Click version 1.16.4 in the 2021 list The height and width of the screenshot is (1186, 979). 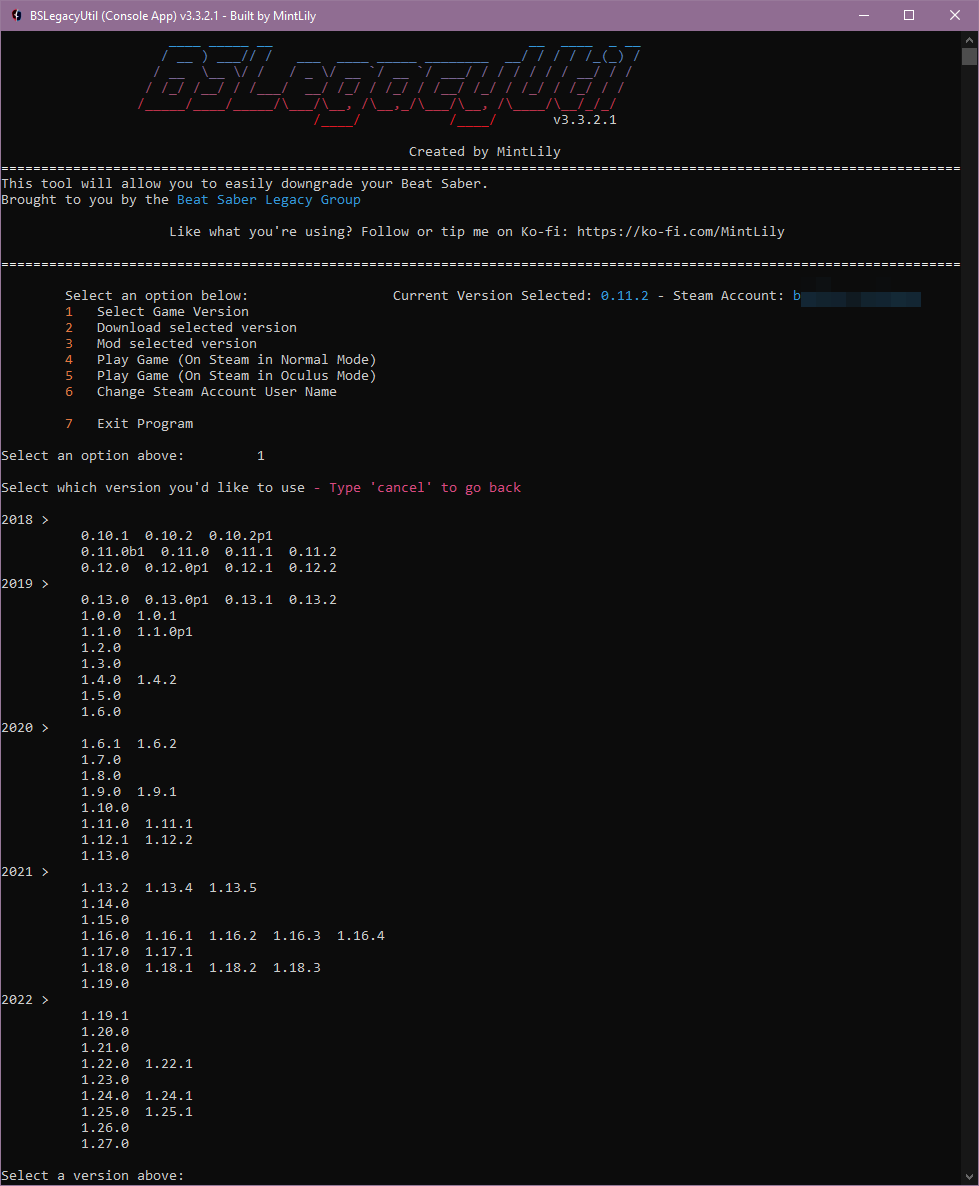(x=360, y=936)
